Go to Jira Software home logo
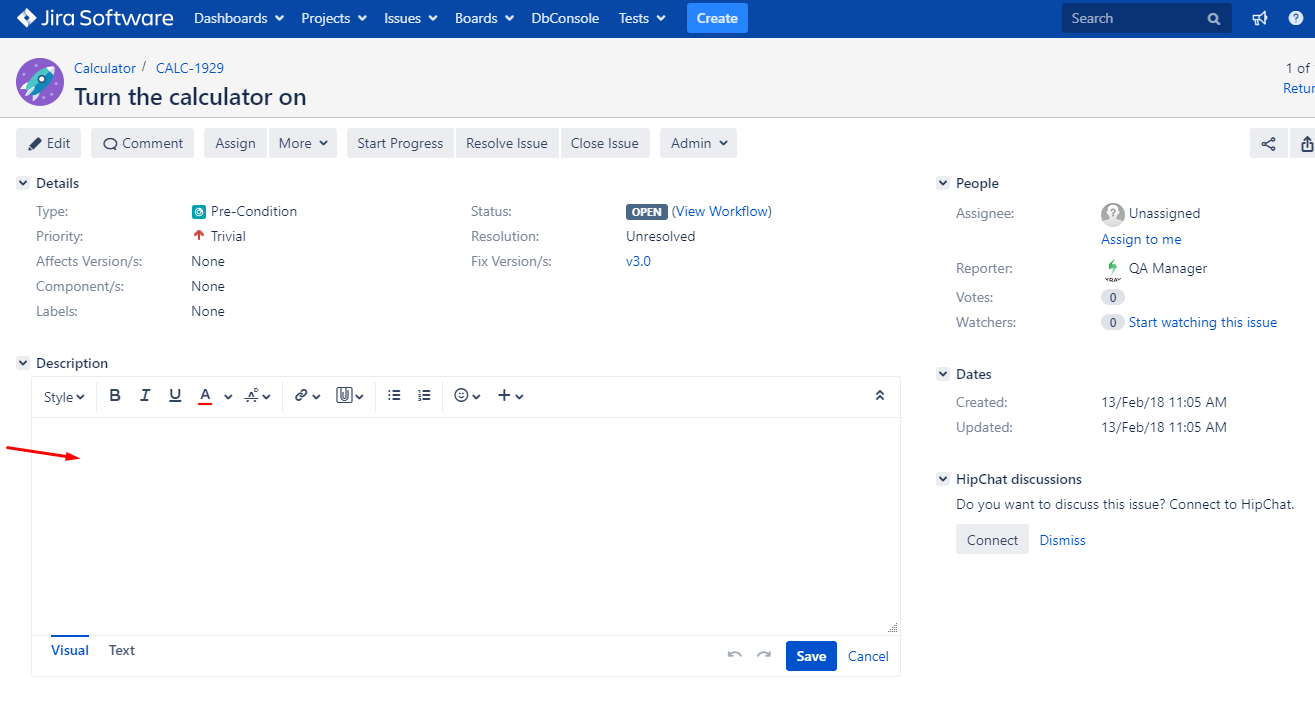This screenshot has height=702, width=1315. click(95, 18)
